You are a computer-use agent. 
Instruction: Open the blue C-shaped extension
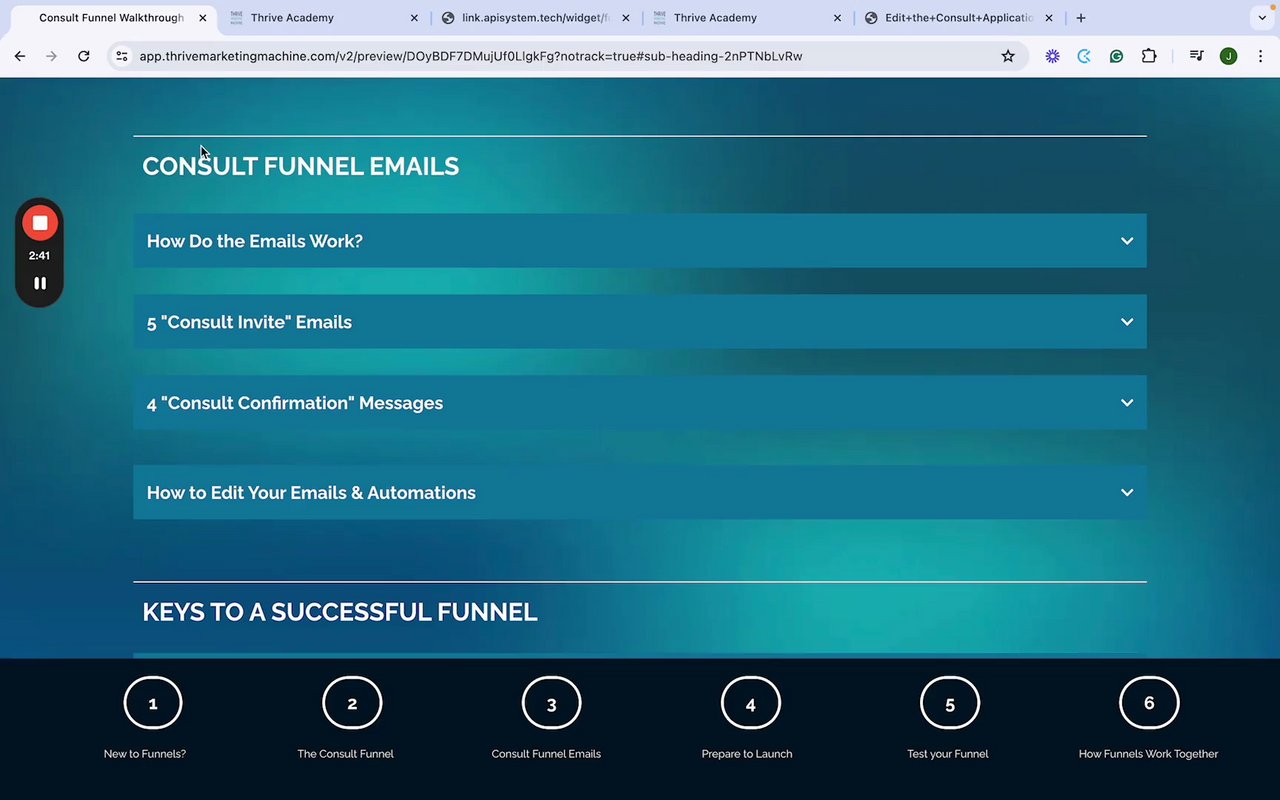[x=1084, y=56]
